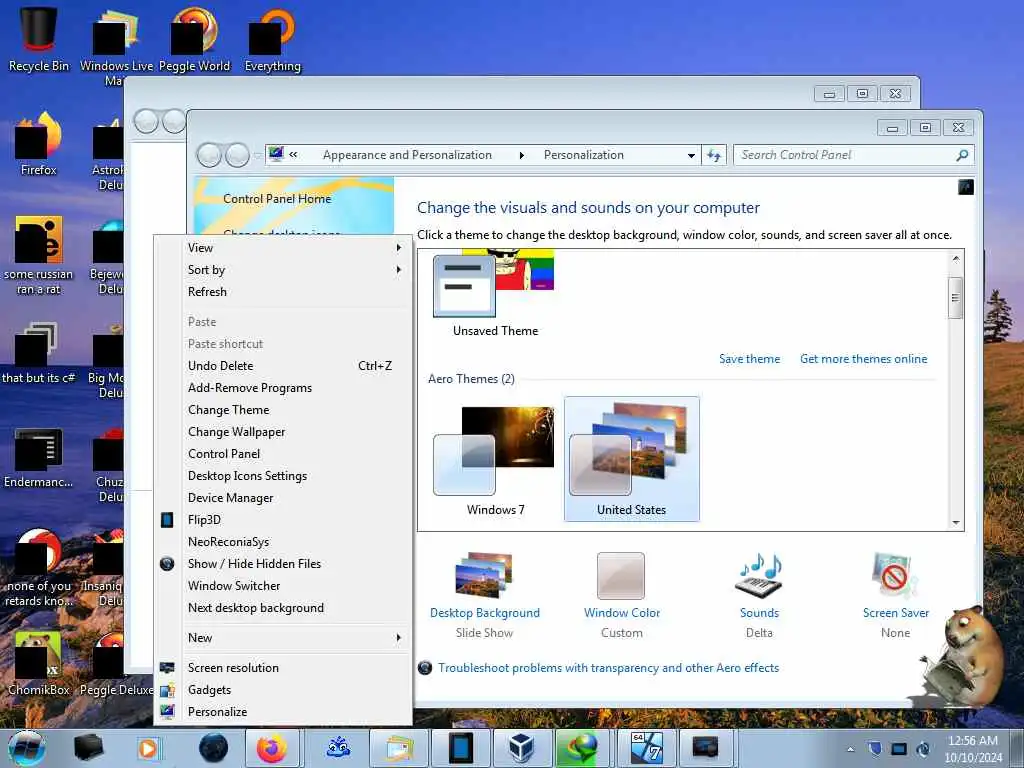Open Internet Download Manager taskbar icon
Viewport: 1024px width, 768px height.
tap(582, 748)
